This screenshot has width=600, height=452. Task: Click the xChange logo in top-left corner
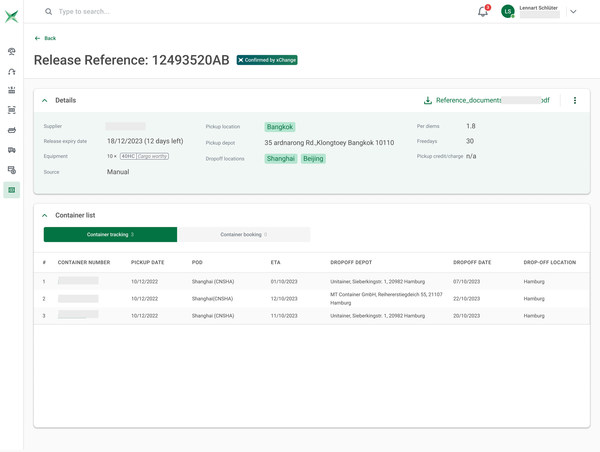12,16
